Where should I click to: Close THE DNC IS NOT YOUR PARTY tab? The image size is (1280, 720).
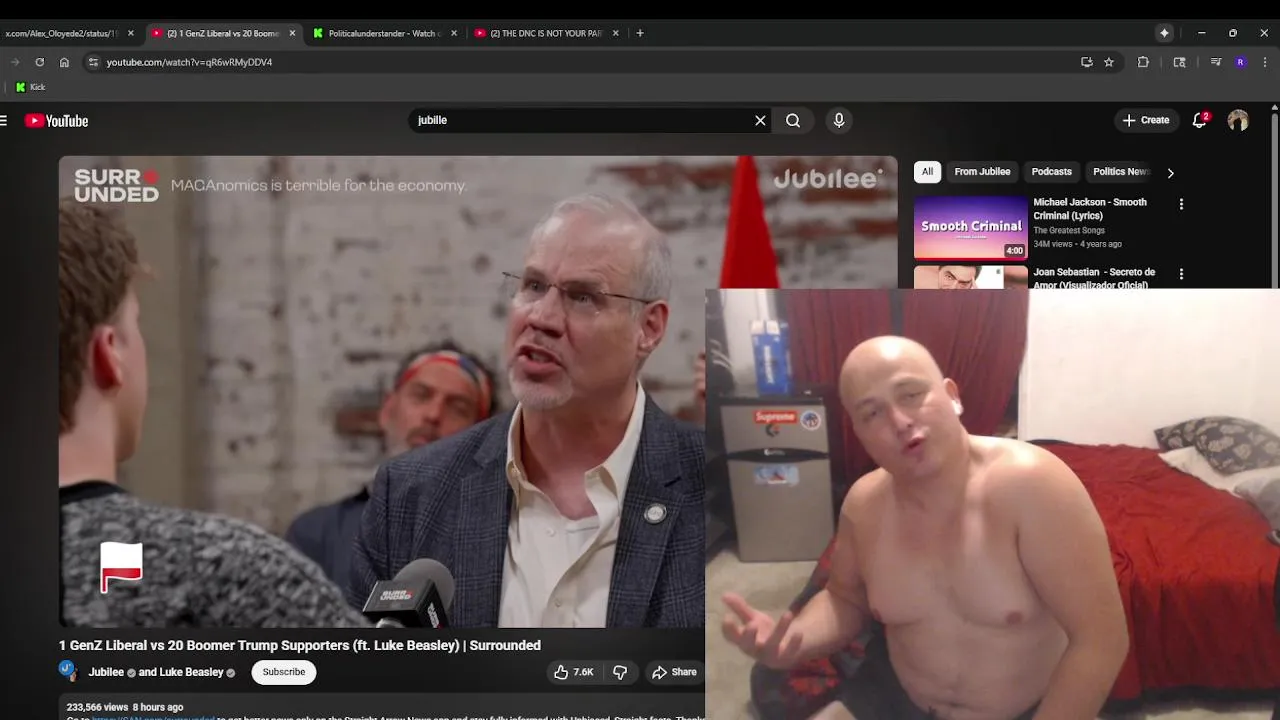coord(615,33)
